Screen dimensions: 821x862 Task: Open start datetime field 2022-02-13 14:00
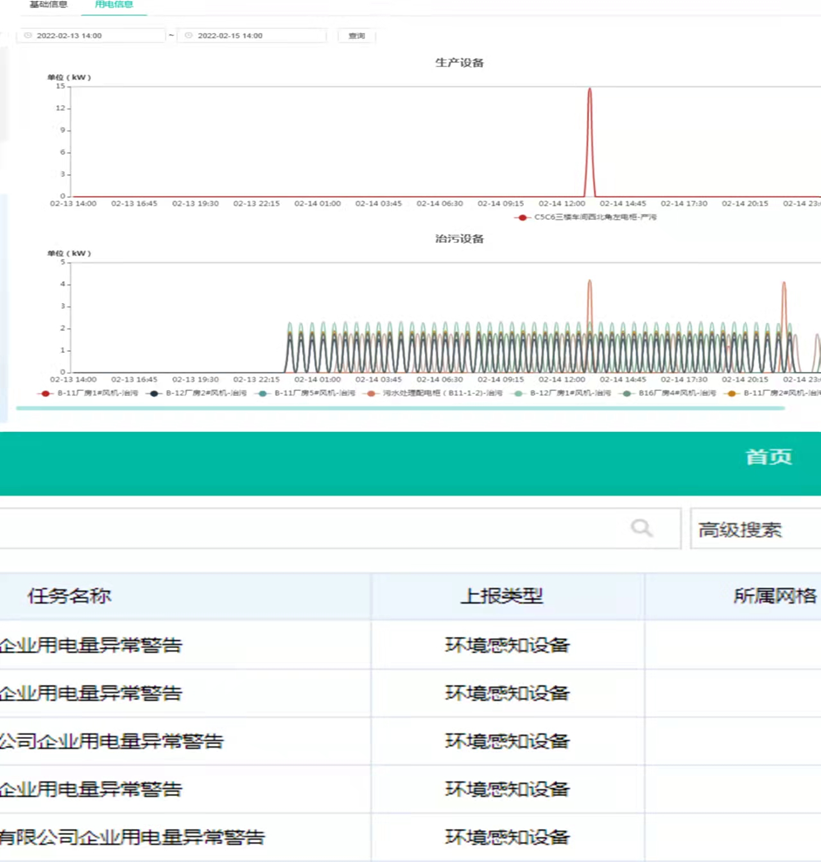[91, 36]
